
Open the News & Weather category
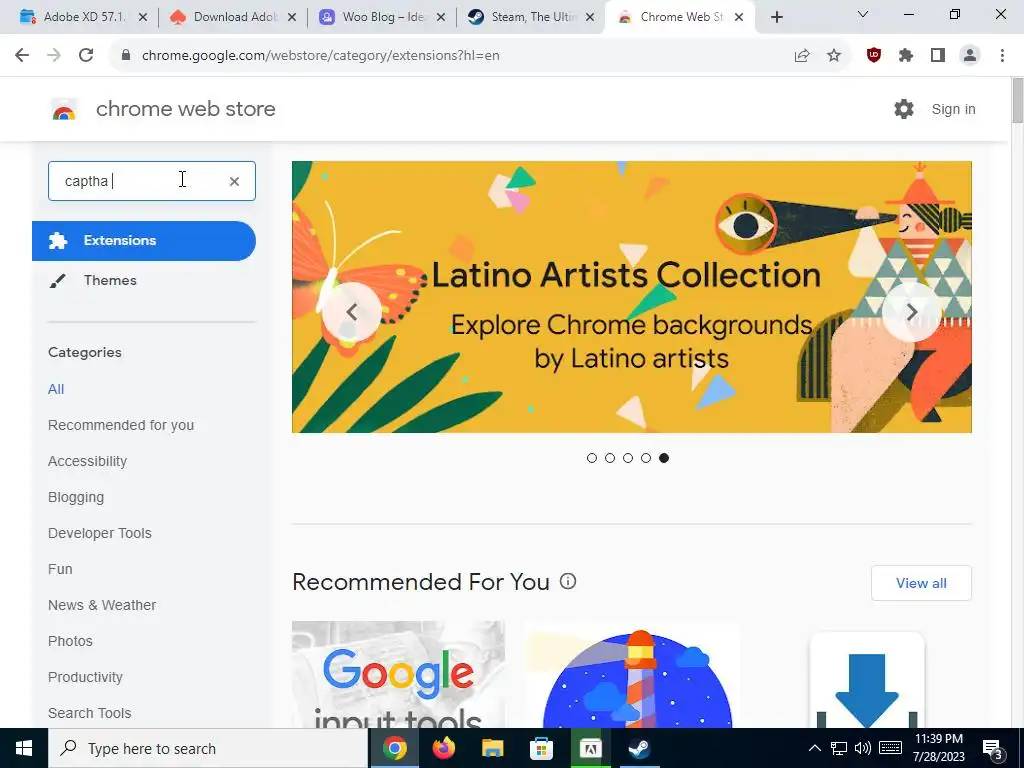point(102,605)
